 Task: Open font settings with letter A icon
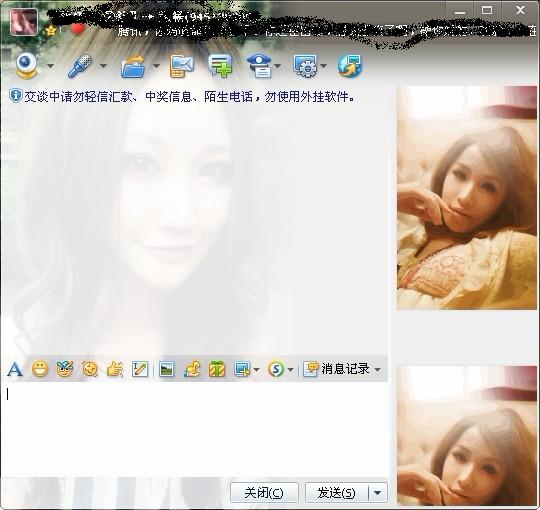point(15,369)
